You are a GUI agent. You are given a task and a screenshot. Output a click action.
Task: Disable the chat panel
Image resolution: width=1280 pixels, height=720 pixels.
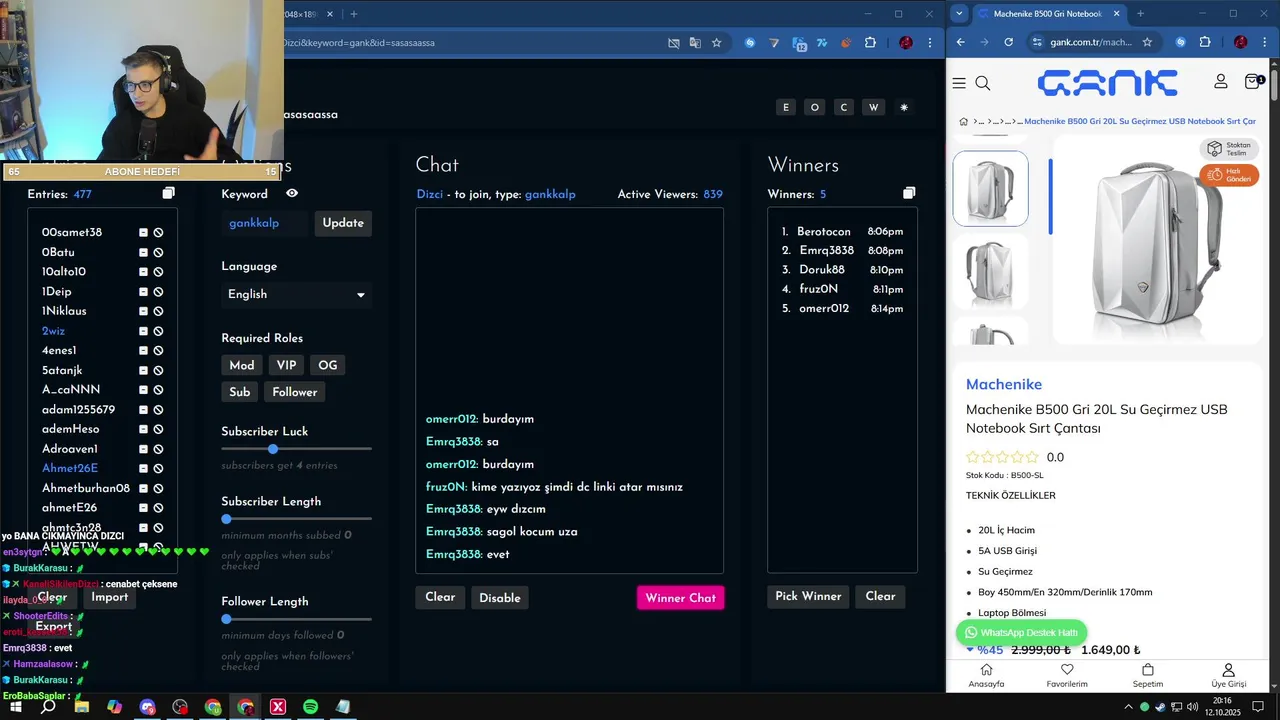coord(500,598)
